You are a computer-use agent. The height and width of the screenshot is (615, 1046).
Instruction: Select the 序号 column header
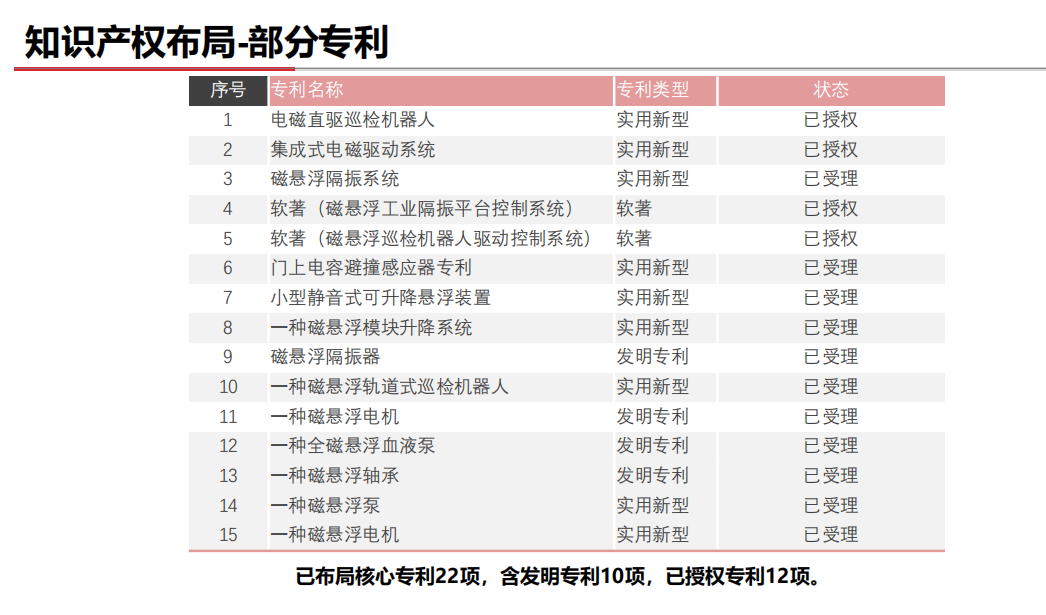(x=228, y=90)
